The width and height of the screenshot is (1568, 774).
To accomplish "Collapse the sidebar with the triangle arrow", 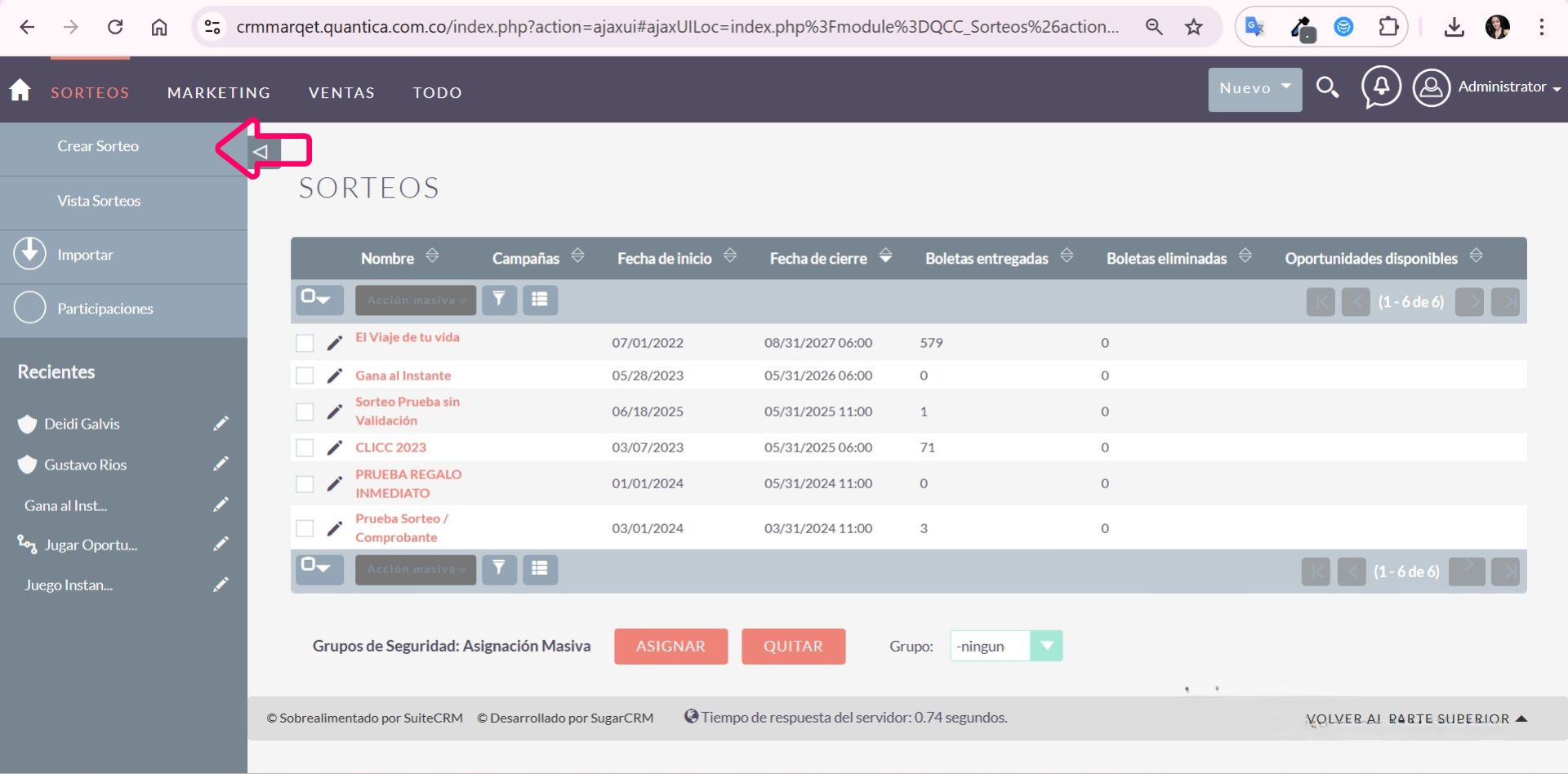I will (261, 152).
